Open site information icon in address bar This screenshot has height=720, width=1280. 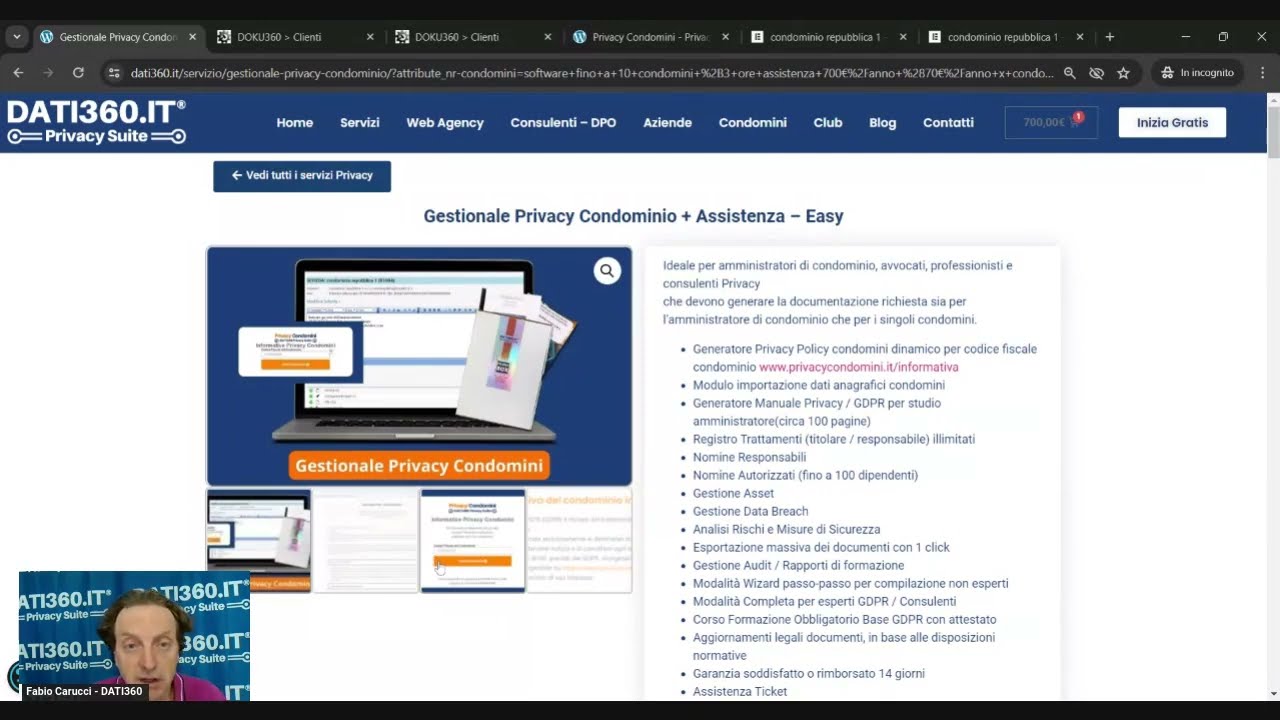[113, 73]
